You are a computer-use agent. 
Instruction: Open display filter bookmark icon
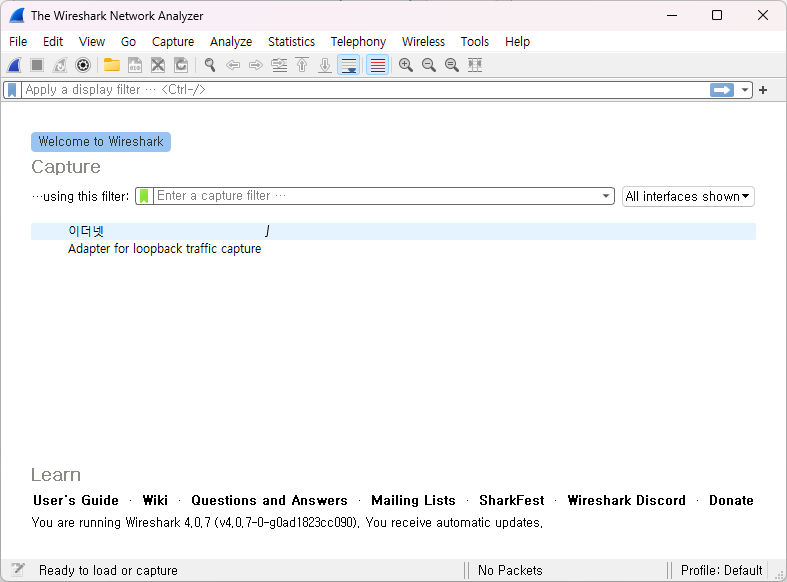(x=13, y=90)
